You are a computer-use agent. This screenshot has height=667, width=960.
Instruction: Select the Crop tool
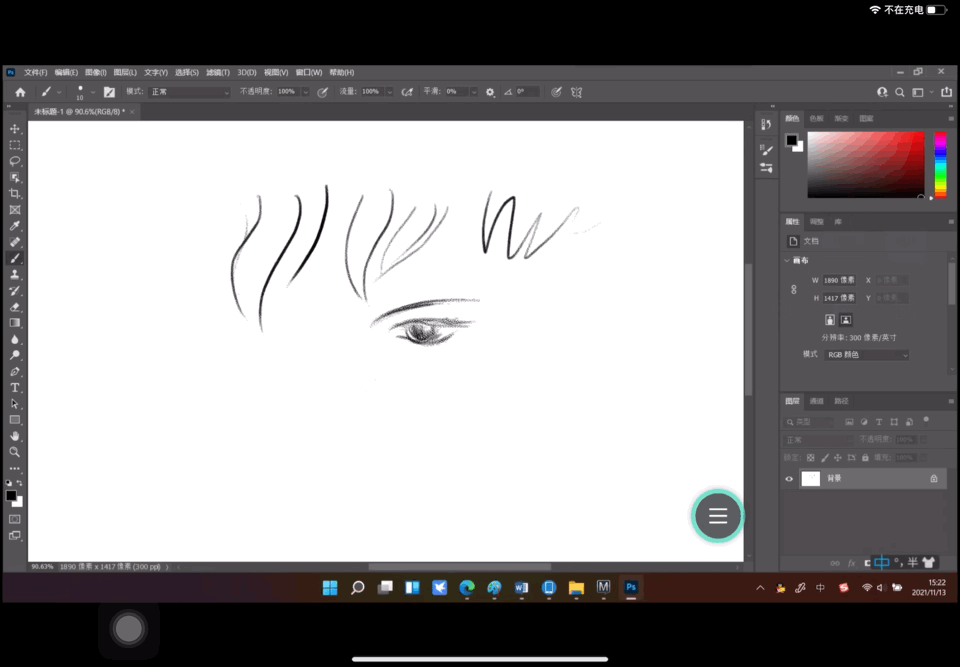(15, 194)
